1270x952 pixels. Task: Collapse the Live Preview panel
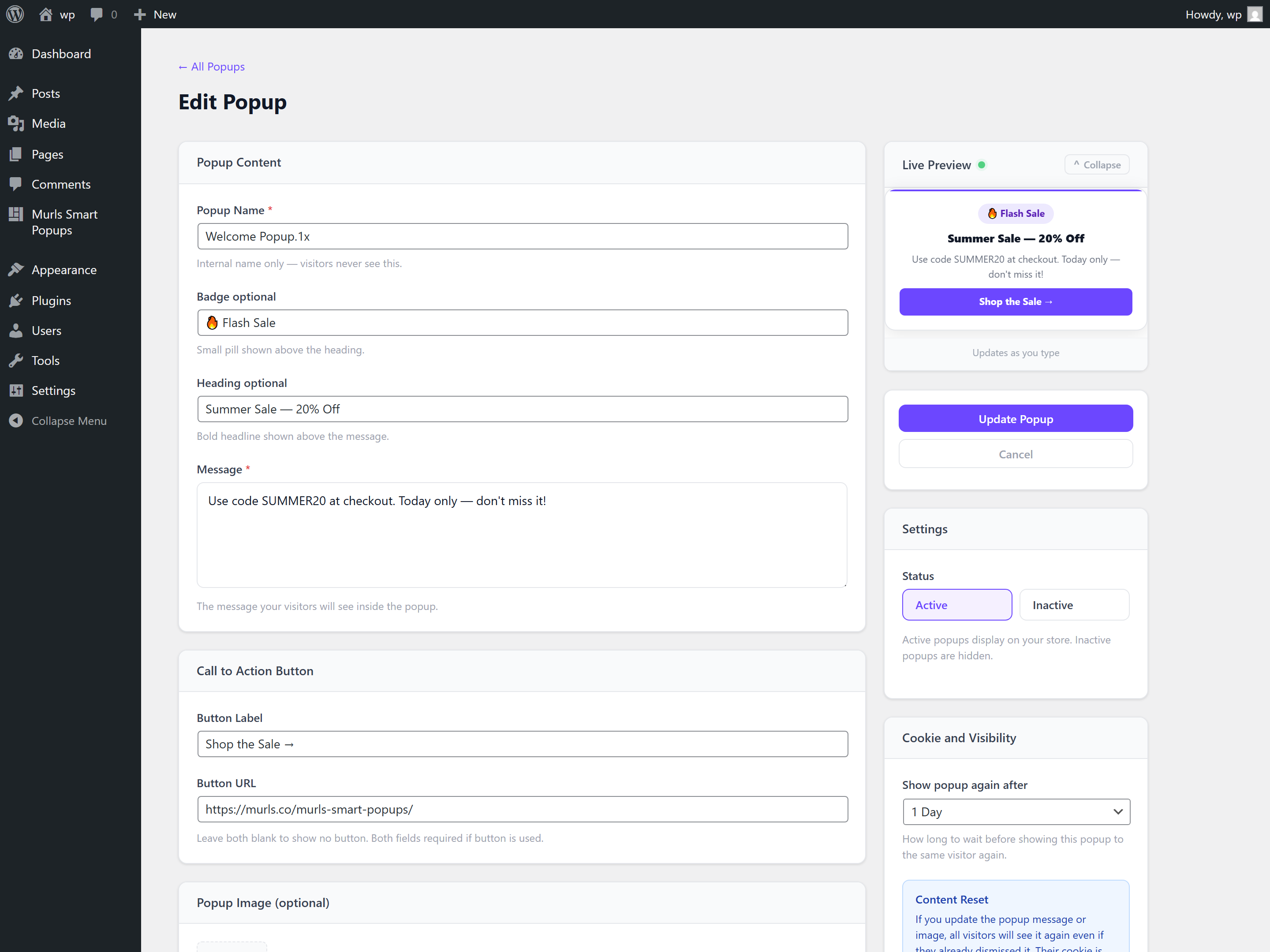coord(1097,164)
